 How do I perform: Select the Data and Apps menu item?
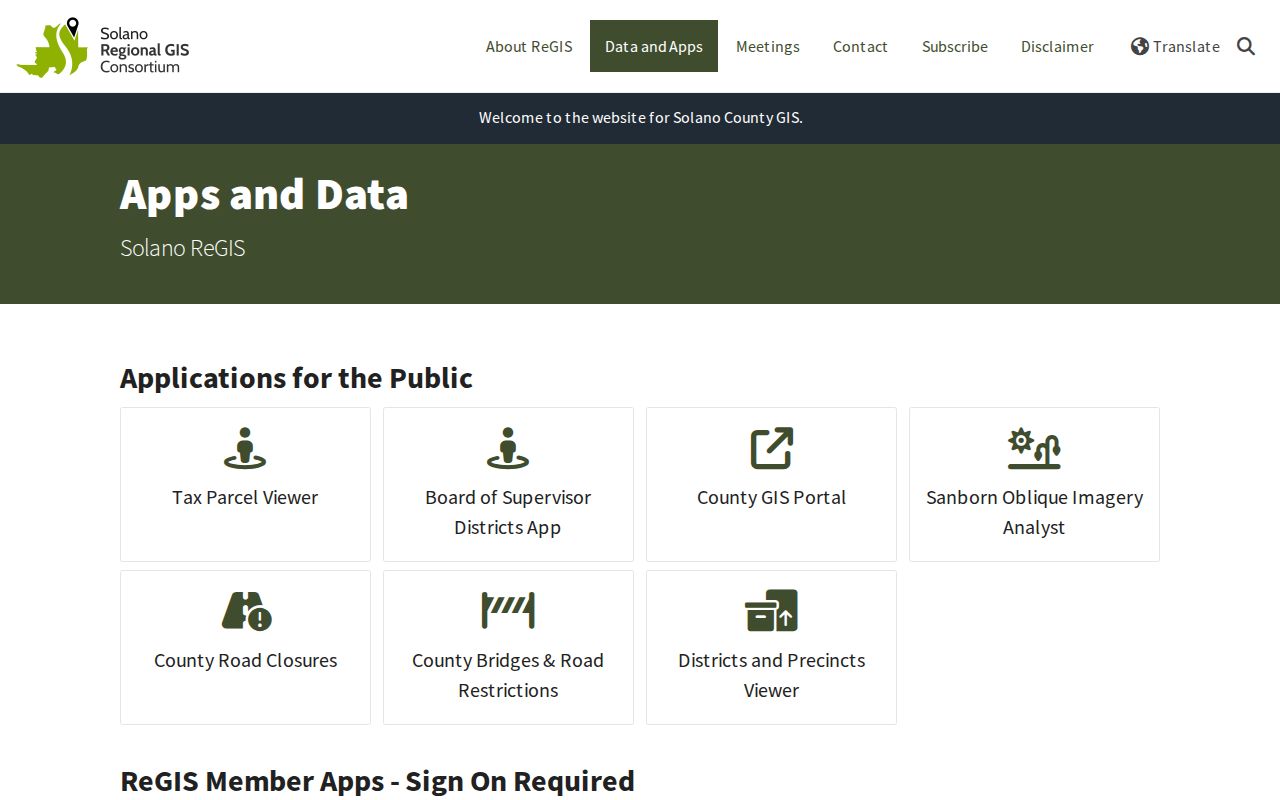654,46
